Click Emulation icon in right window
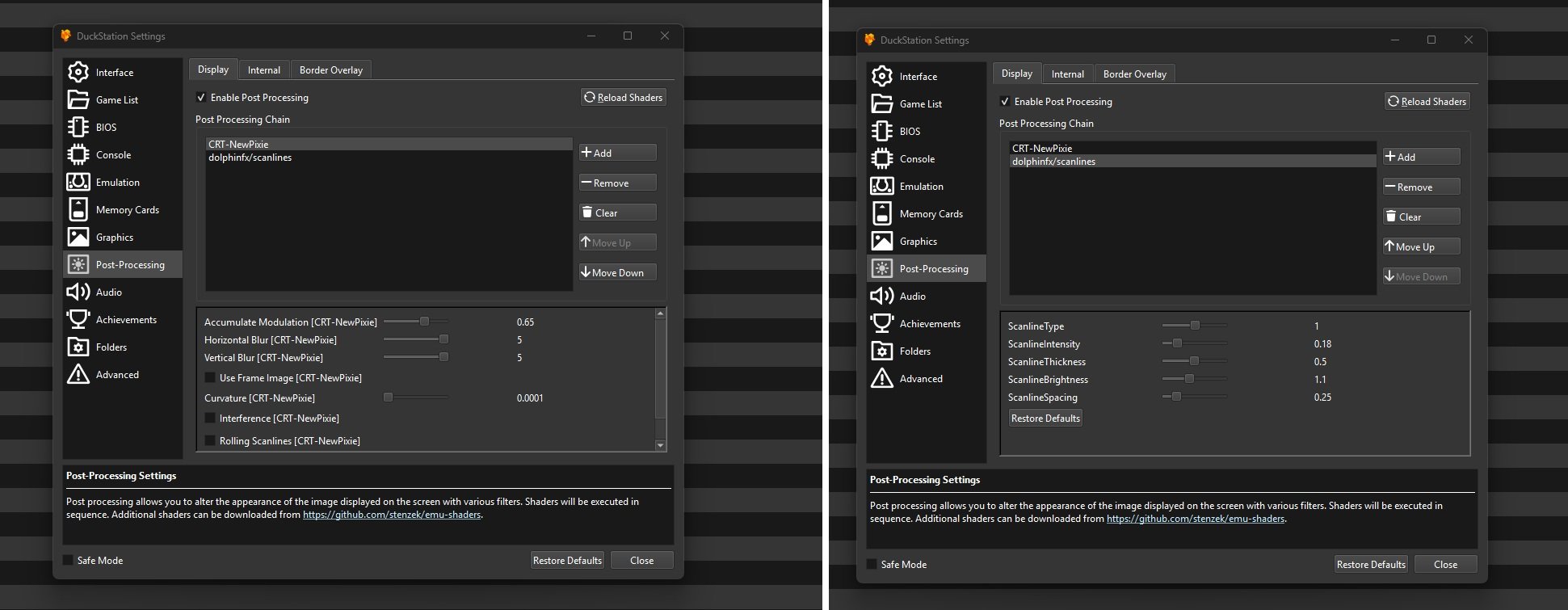Image resolution: width=1568 pixels, height=610 pixels. [882, 186]
